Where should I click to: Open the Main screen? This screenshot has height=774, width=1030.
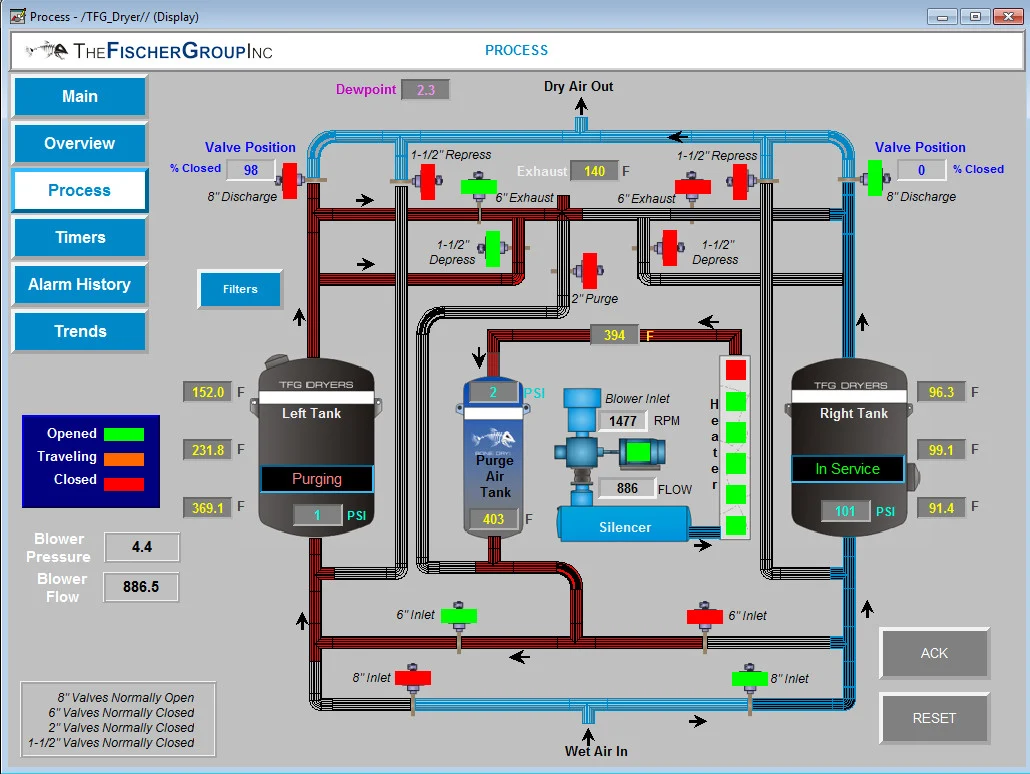click(79, 96)
